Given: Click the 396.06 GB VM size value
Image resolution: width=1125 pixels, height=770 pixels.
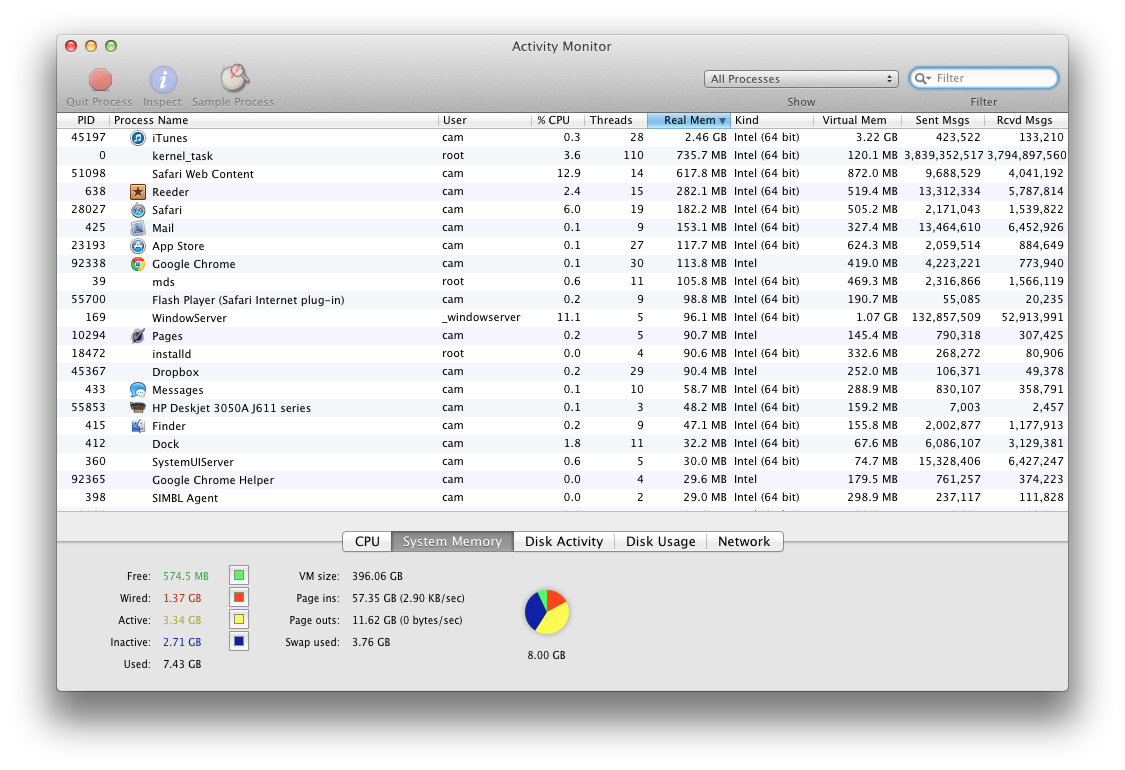Looking at the screenshot, I should point(377,576).
